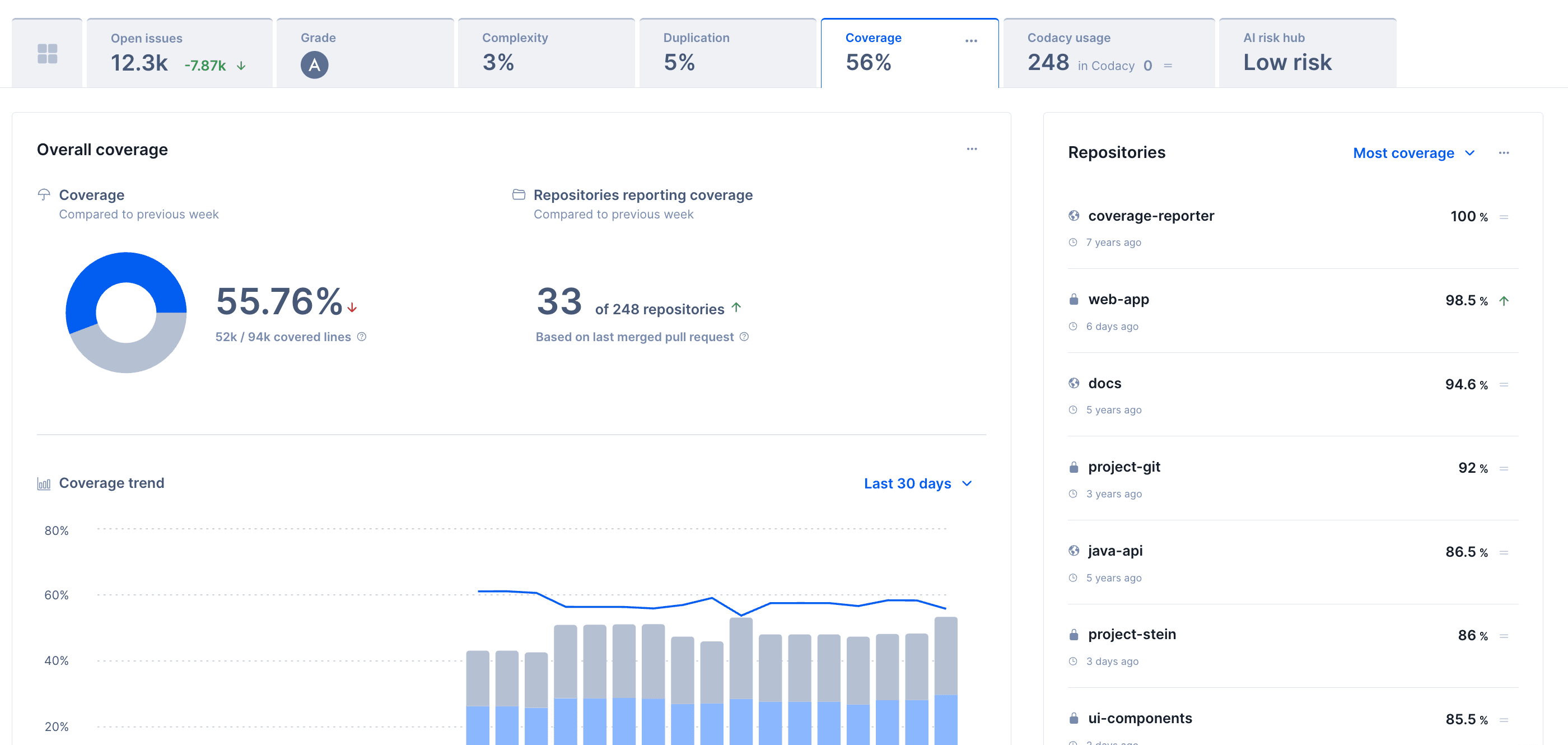Click the lock icon beside web-app
The image size is (1568, 745).
tap(1074, 300)
